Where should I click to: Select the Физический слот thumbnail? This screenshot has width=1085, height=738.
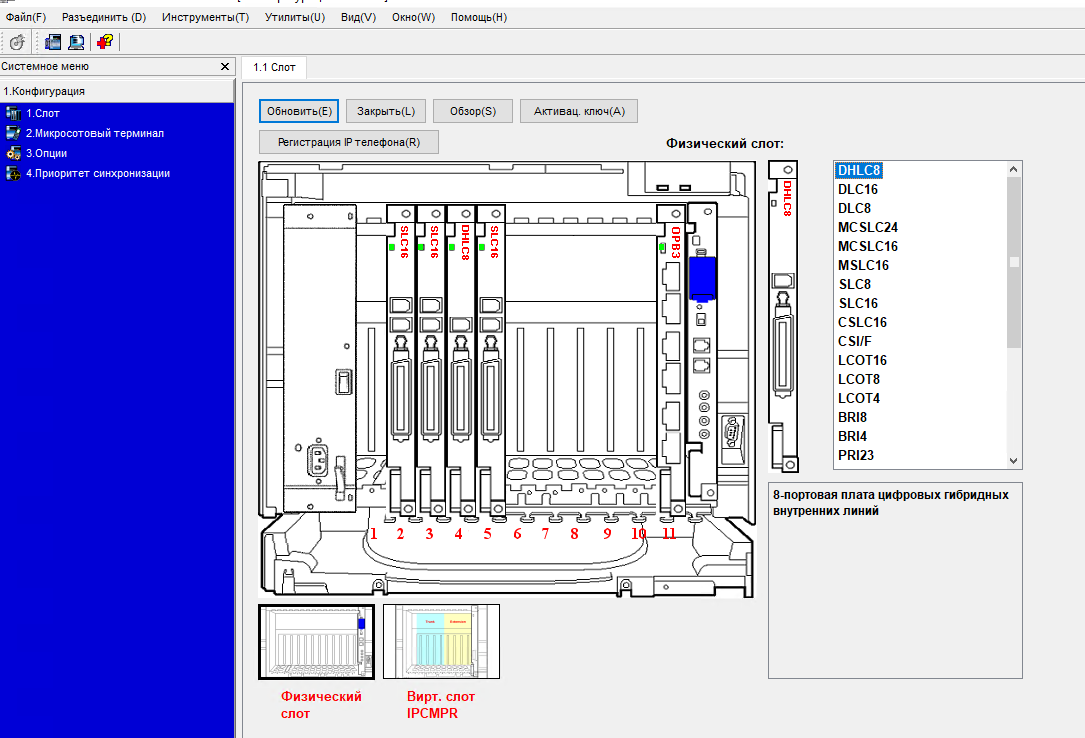[x=316, y=642]
